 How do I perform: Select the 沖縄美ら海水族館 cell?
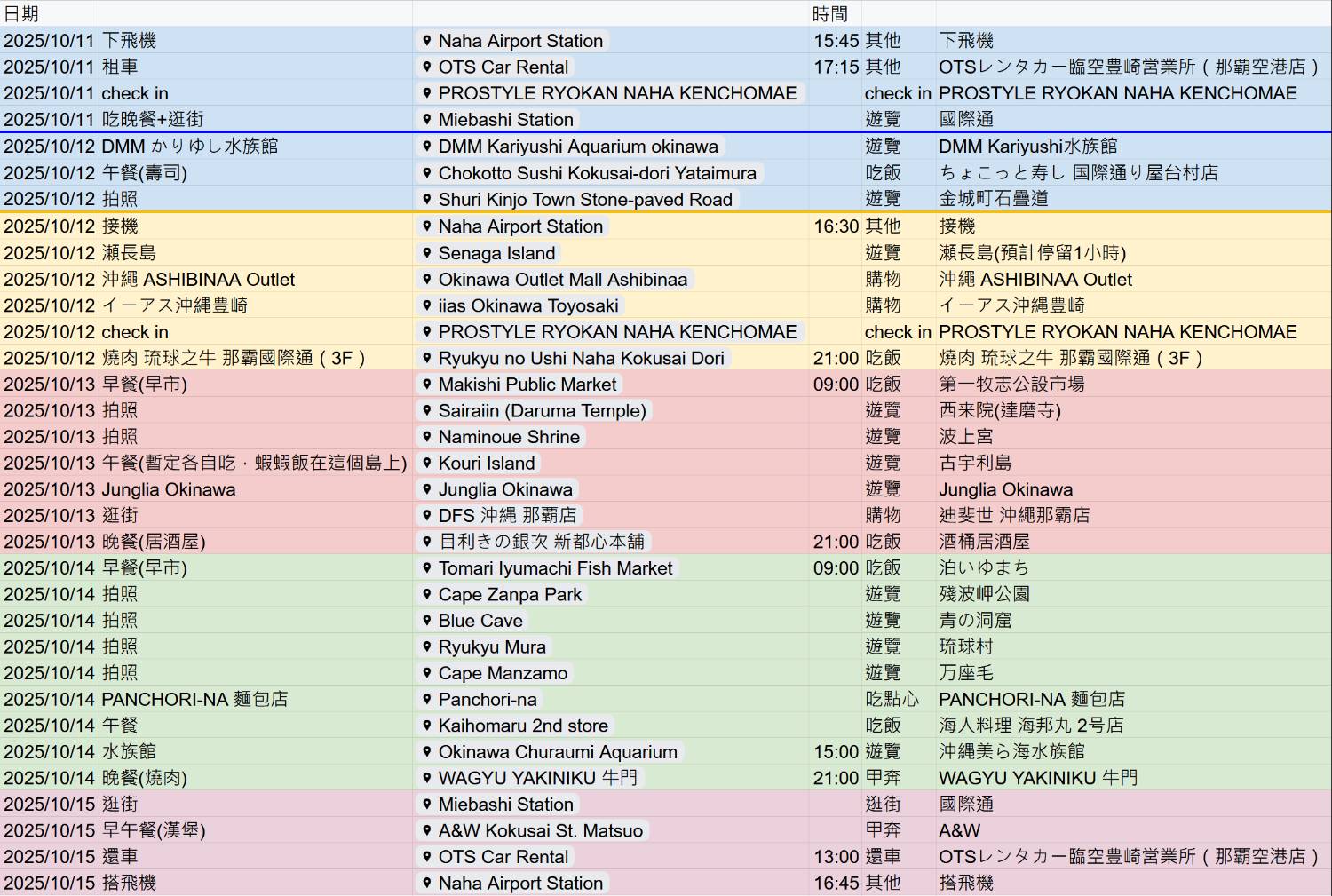1134,751
